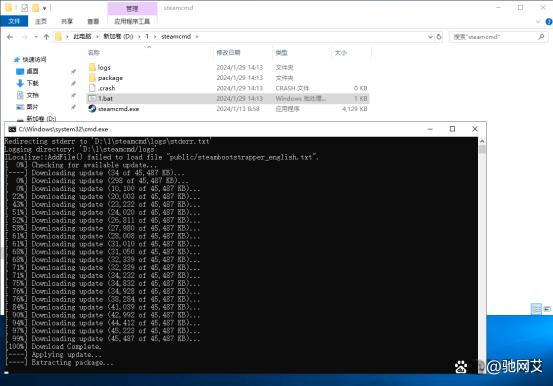553x386 pixels.
Task: Open 下载 in the navigation pane
Action: [x=32, y=83]
